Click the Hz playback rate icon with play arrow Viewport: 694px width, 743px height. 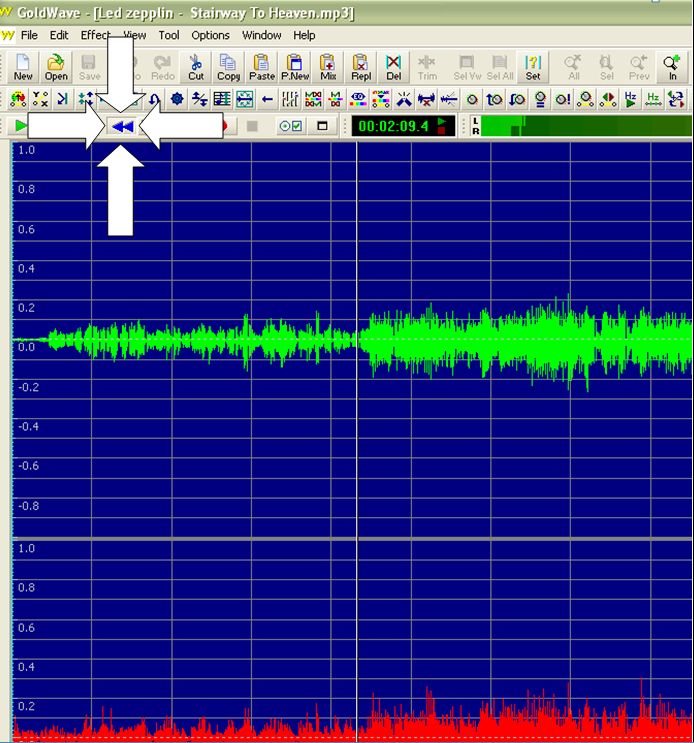631,100
